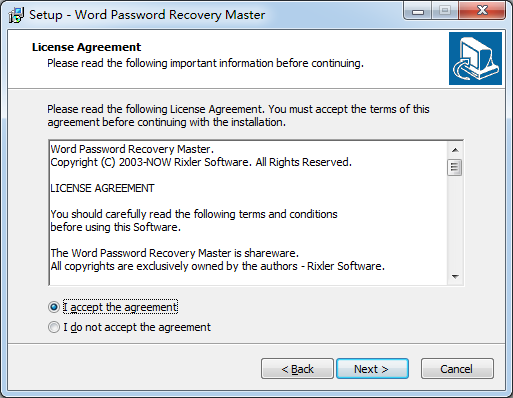Click the window title 'Setup - Word Password Recovery Master'
This screenshot has height=398, width=513.
pyautogui.click(x=147, y=15)
